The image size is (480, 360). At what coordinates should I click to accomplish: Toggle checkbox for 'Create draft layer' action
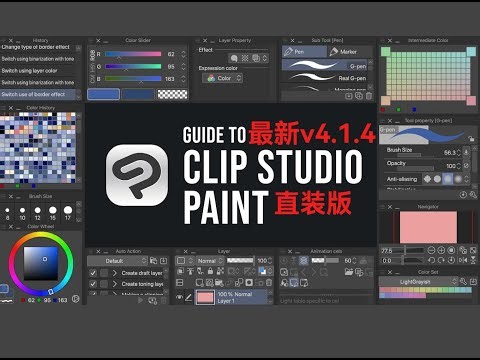coord(93,273)
